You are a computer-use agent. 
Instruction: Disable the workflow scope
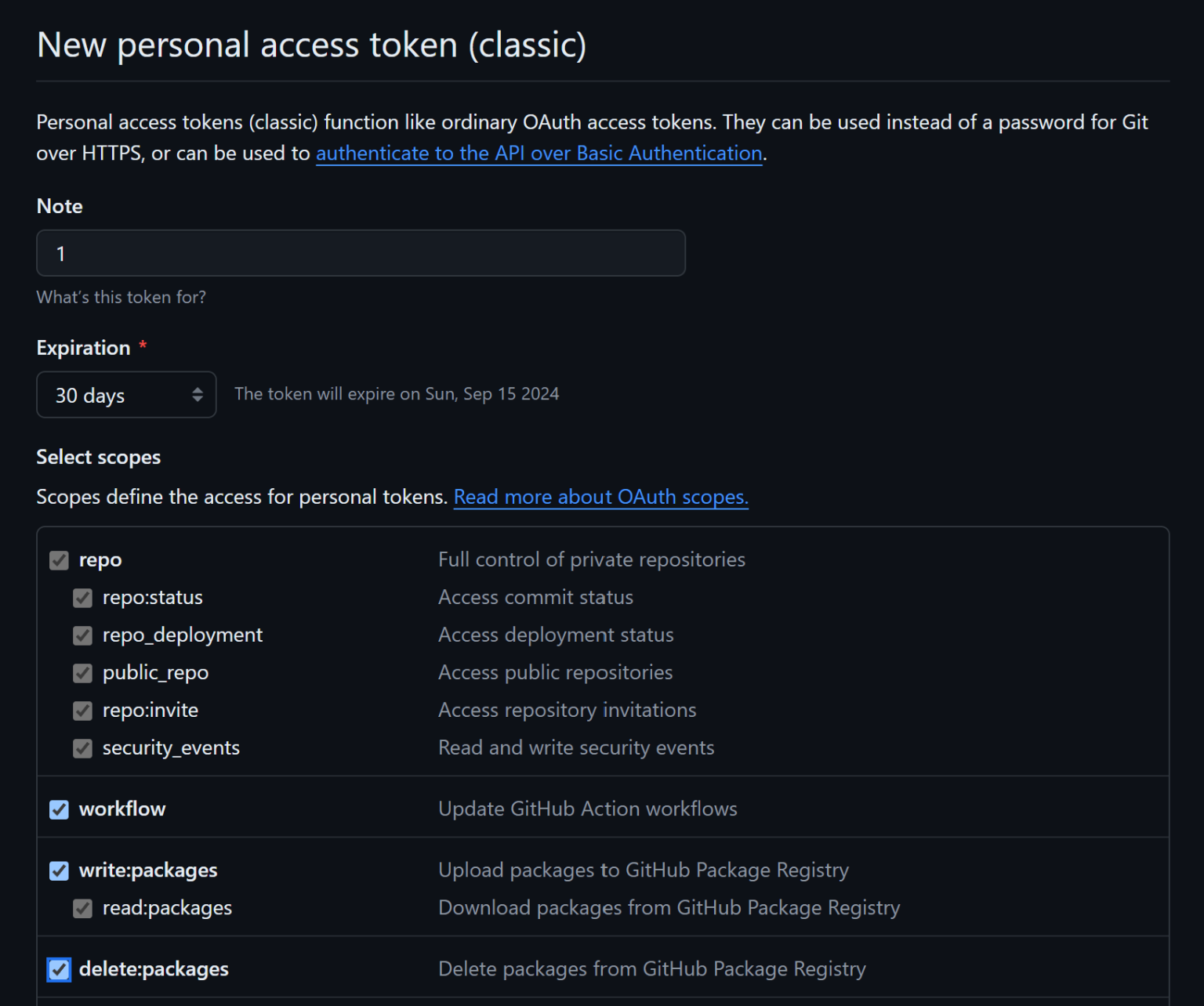[x=59, y=809]
